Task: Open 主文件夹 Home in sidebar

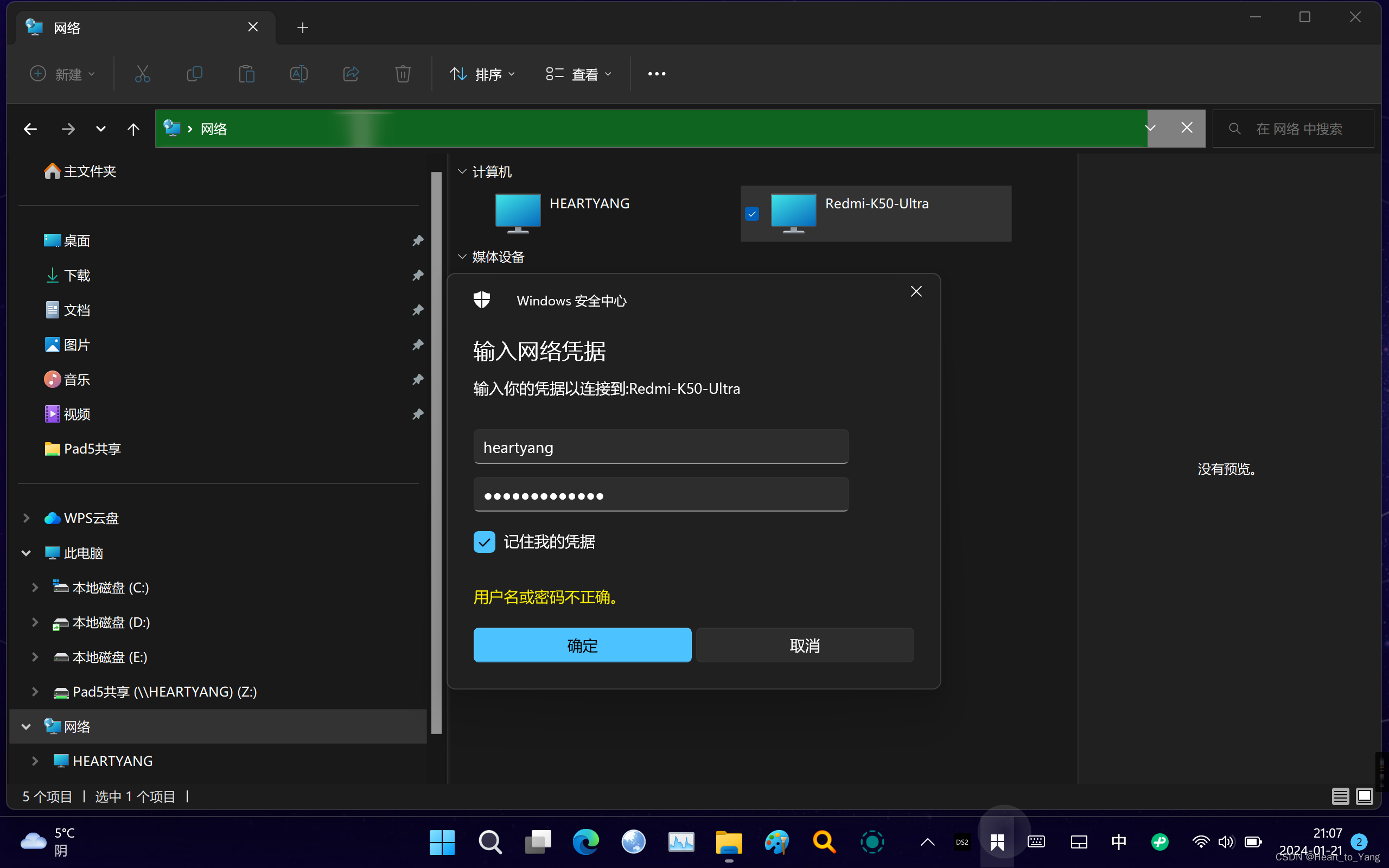Action: pos(80,171)
